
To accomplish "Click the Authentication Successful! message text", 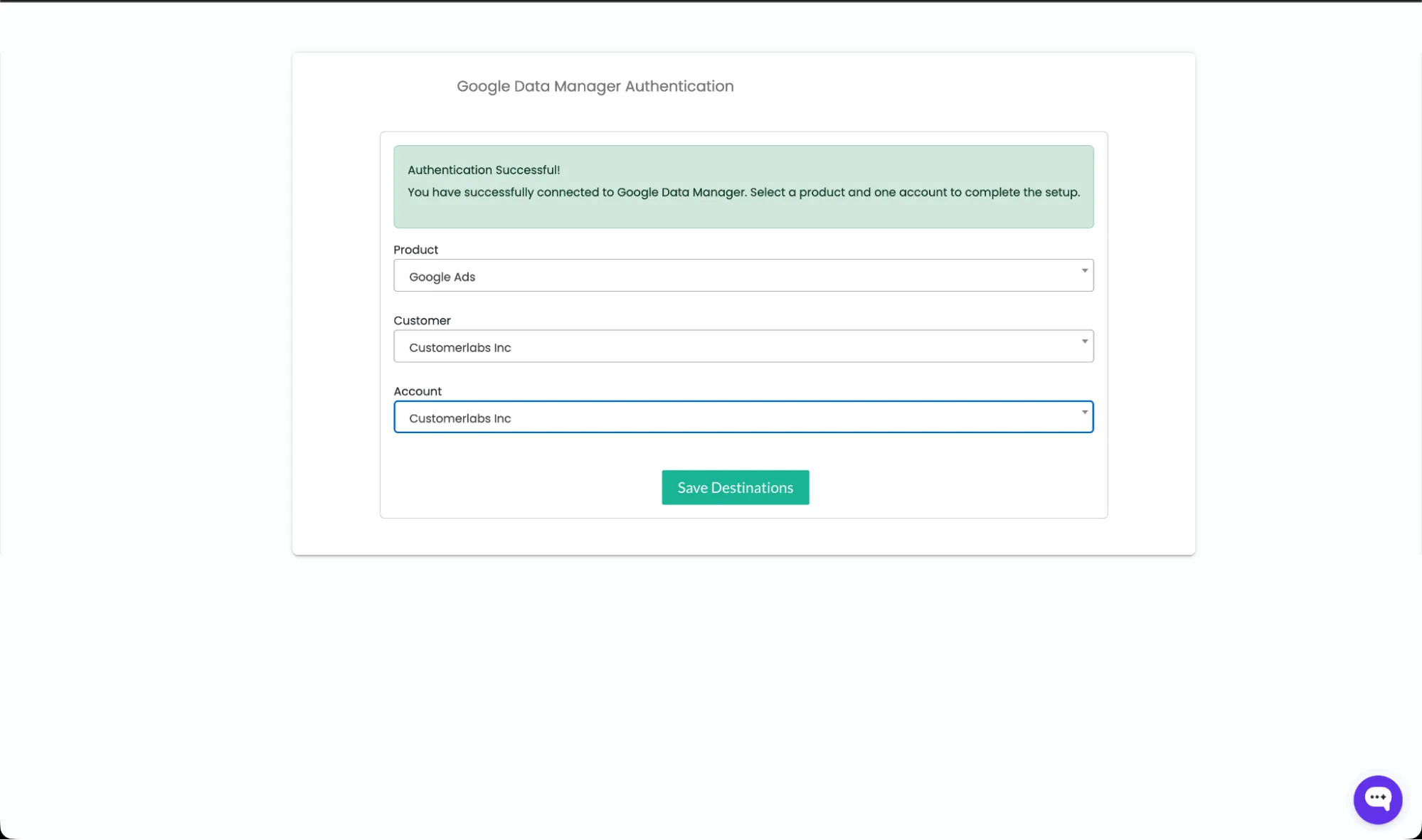I will [484, 170].
